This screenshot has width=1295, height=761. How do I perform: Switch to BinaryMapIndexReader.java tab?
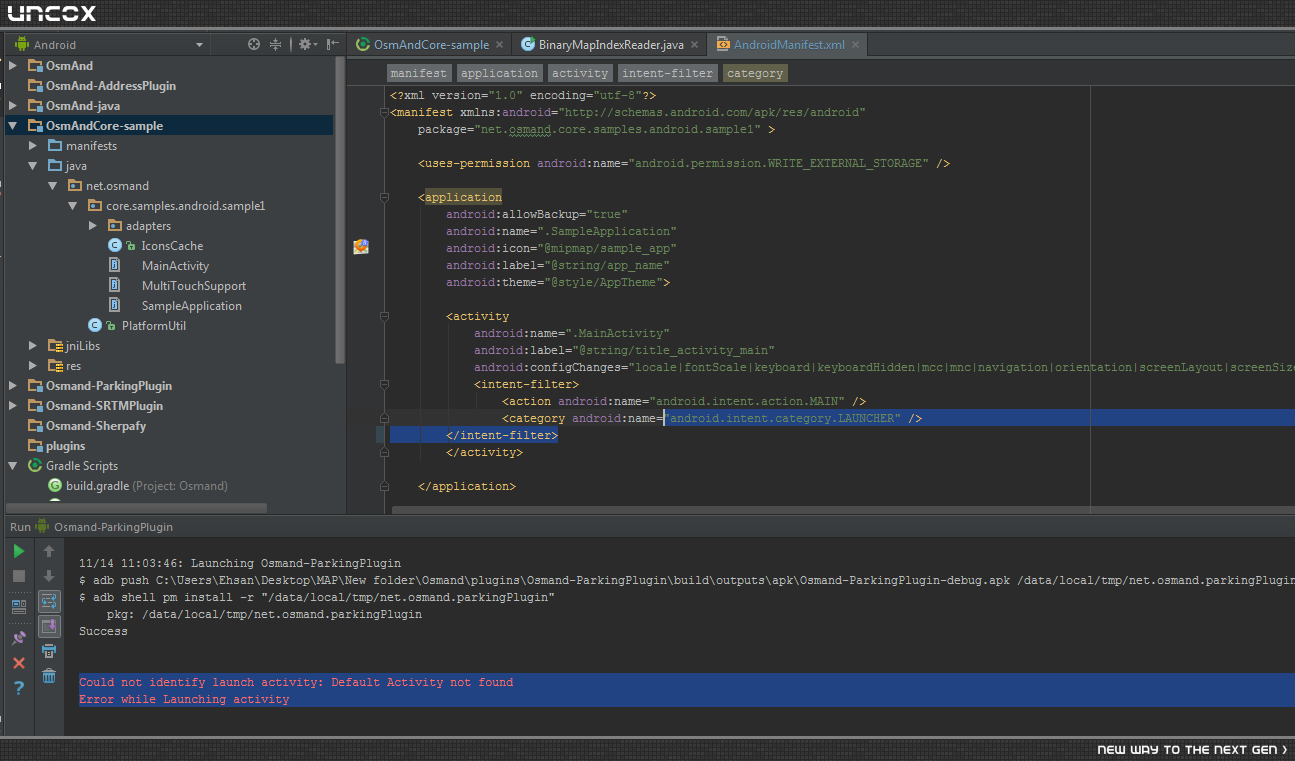(x=611, y=45)
